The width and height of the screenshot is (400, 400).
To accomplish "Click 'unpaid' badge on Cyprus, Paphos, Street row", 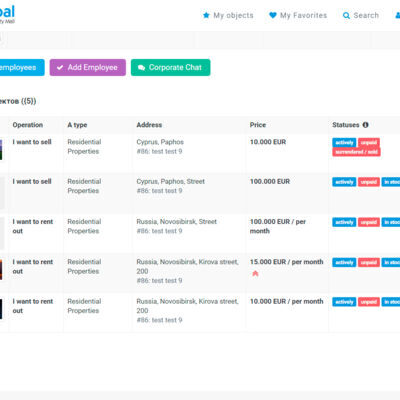I will pyautogui.click(x=369, y=182).
